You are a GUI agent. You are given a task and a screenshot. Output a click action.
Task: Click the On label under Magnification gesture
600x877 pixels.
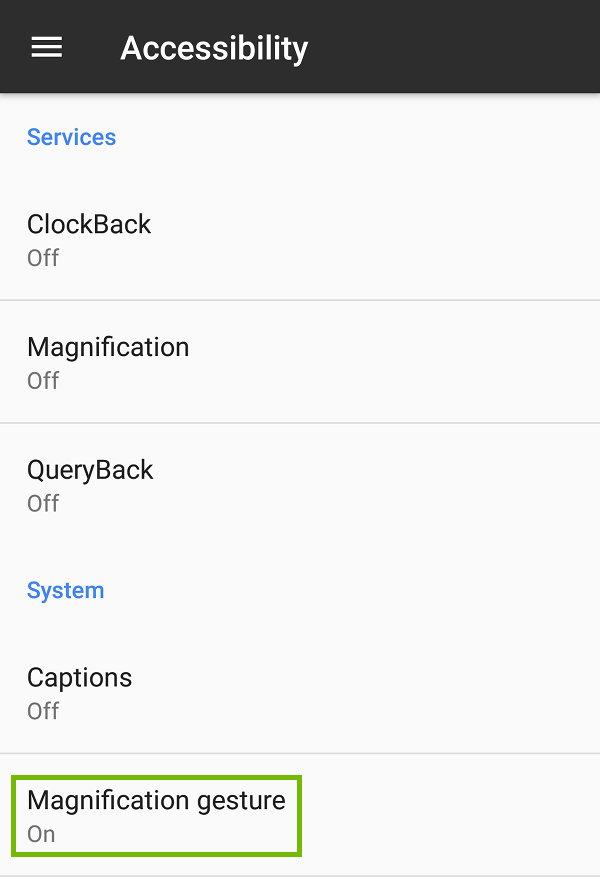(x=40, y=833)
